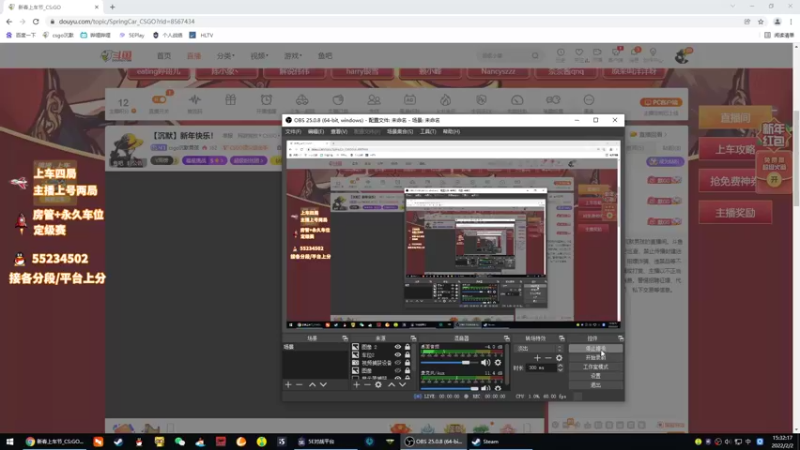This screenshot has height=450, width=800.
Task: Adjust the desktop audio volume slider
Action: coord(449,362)
